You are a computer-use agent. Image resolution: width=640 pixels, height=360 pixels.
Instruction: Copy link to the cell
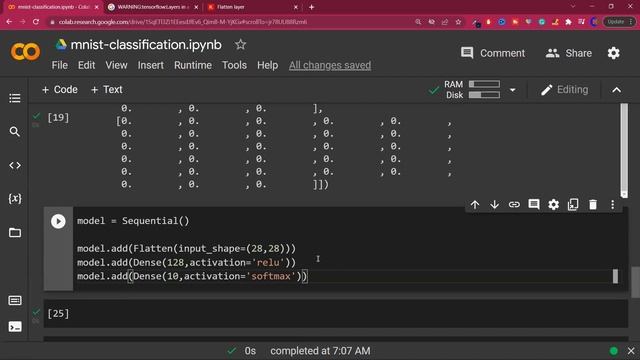click(514, 204)
